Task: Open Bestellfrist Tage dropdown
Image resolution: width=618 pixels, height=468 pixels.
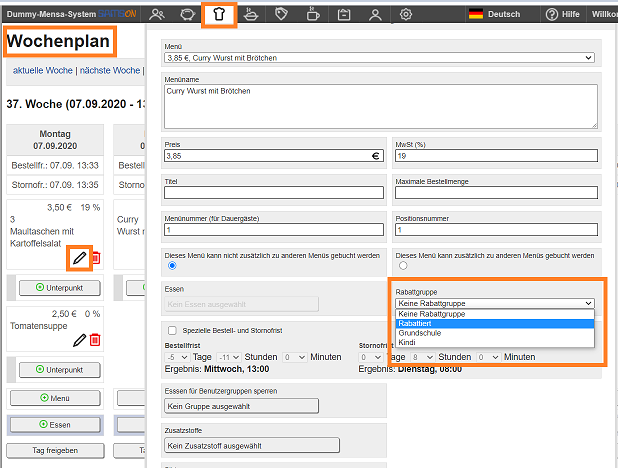Action: pos(177,357)
